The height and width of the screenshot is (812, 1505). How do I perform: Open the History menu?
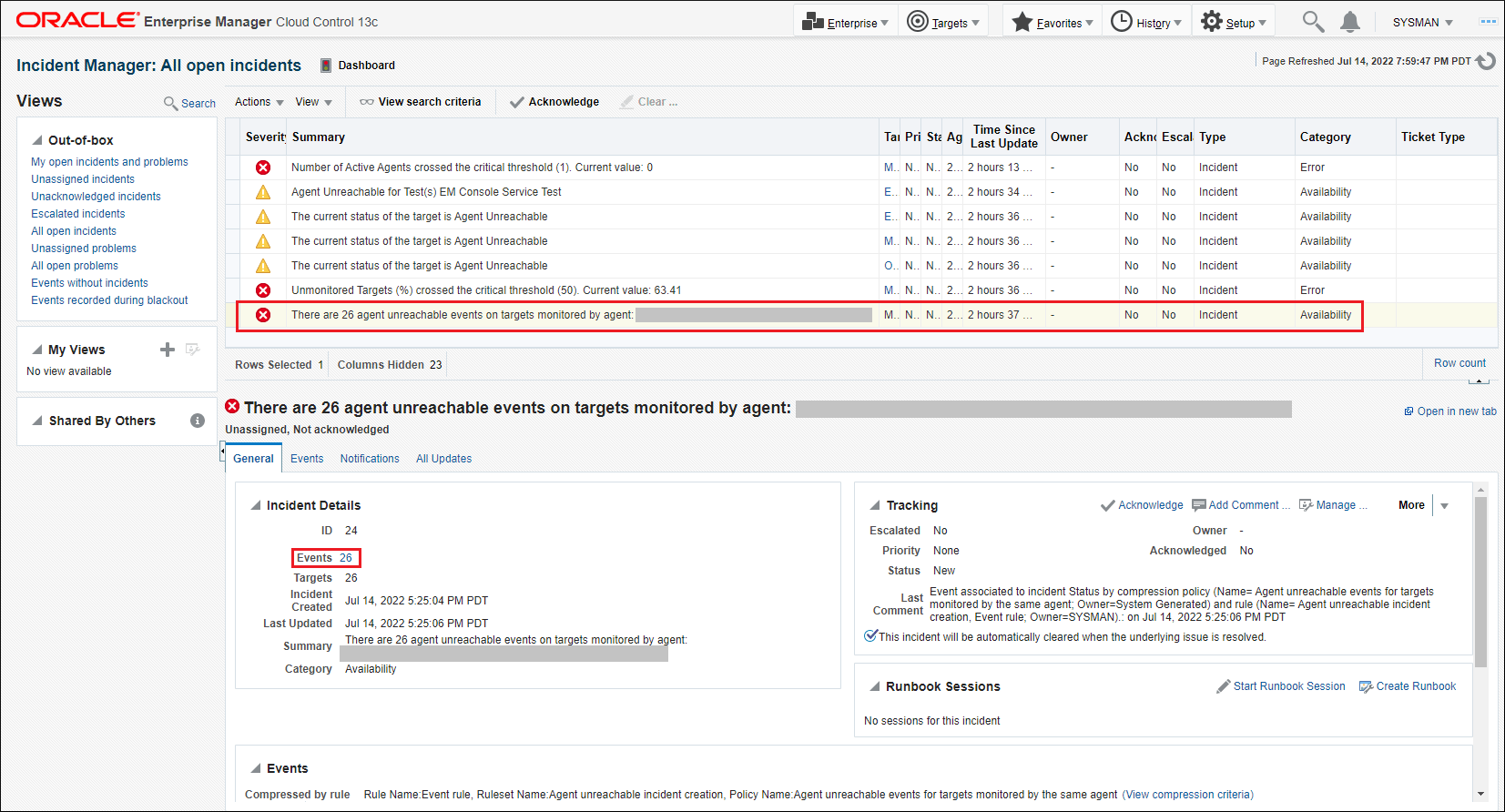[x=1146, y=22]
